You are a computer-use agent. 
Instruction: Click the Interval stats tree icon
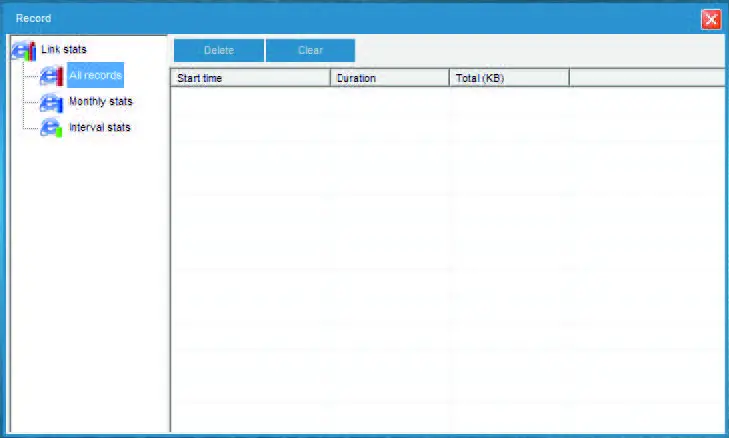(x=52, y=128)
